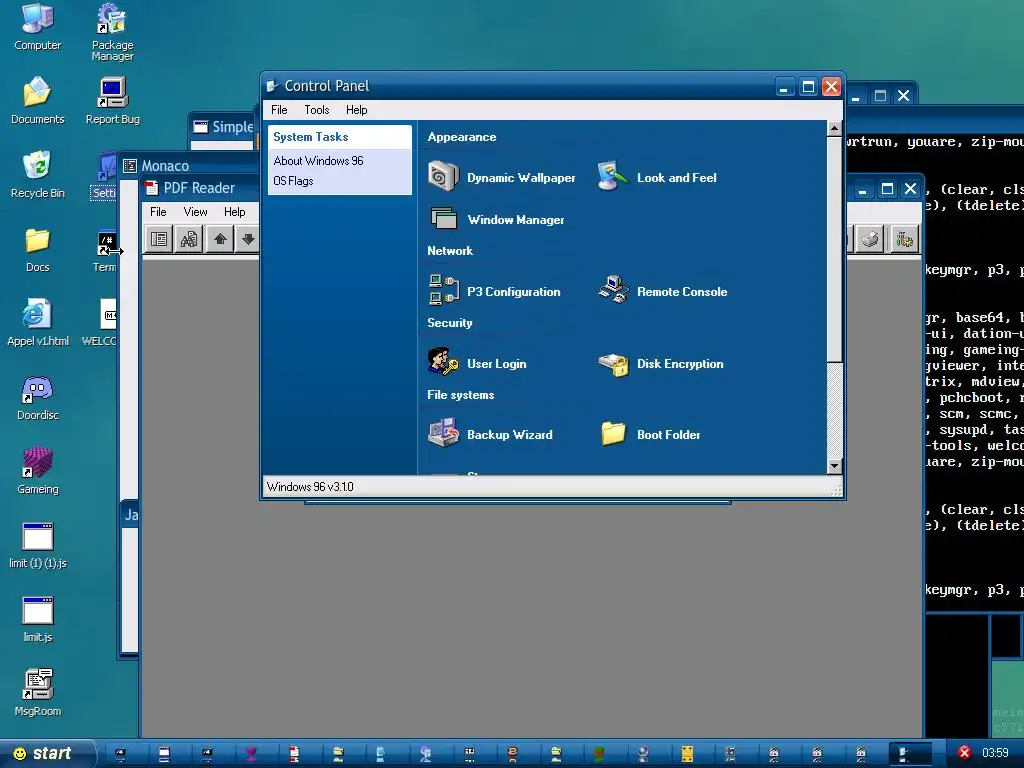Select the Package Manager desktop icon
Image resolution: width=1024 pixels, height=768 pixels.
click(112, 33)
